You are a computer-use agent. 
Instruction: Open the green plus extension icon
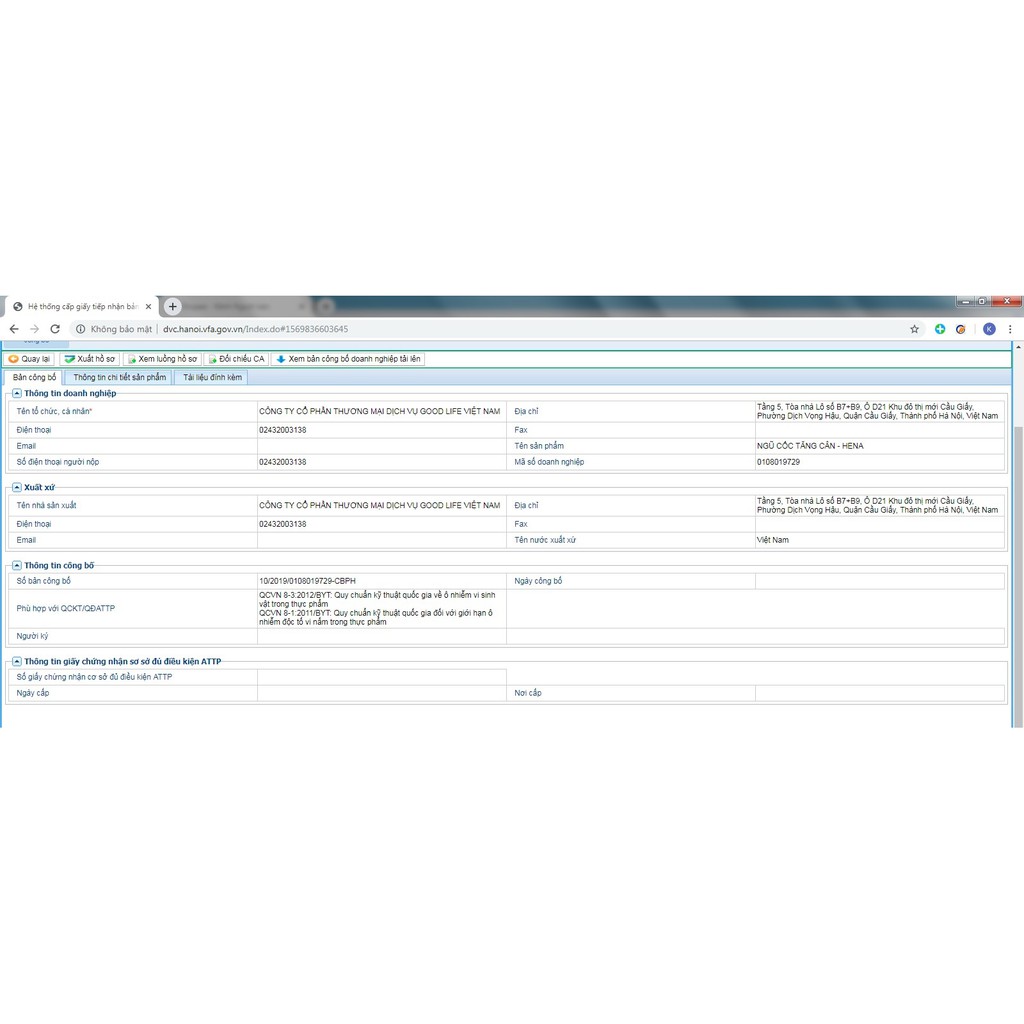point(940,329)
